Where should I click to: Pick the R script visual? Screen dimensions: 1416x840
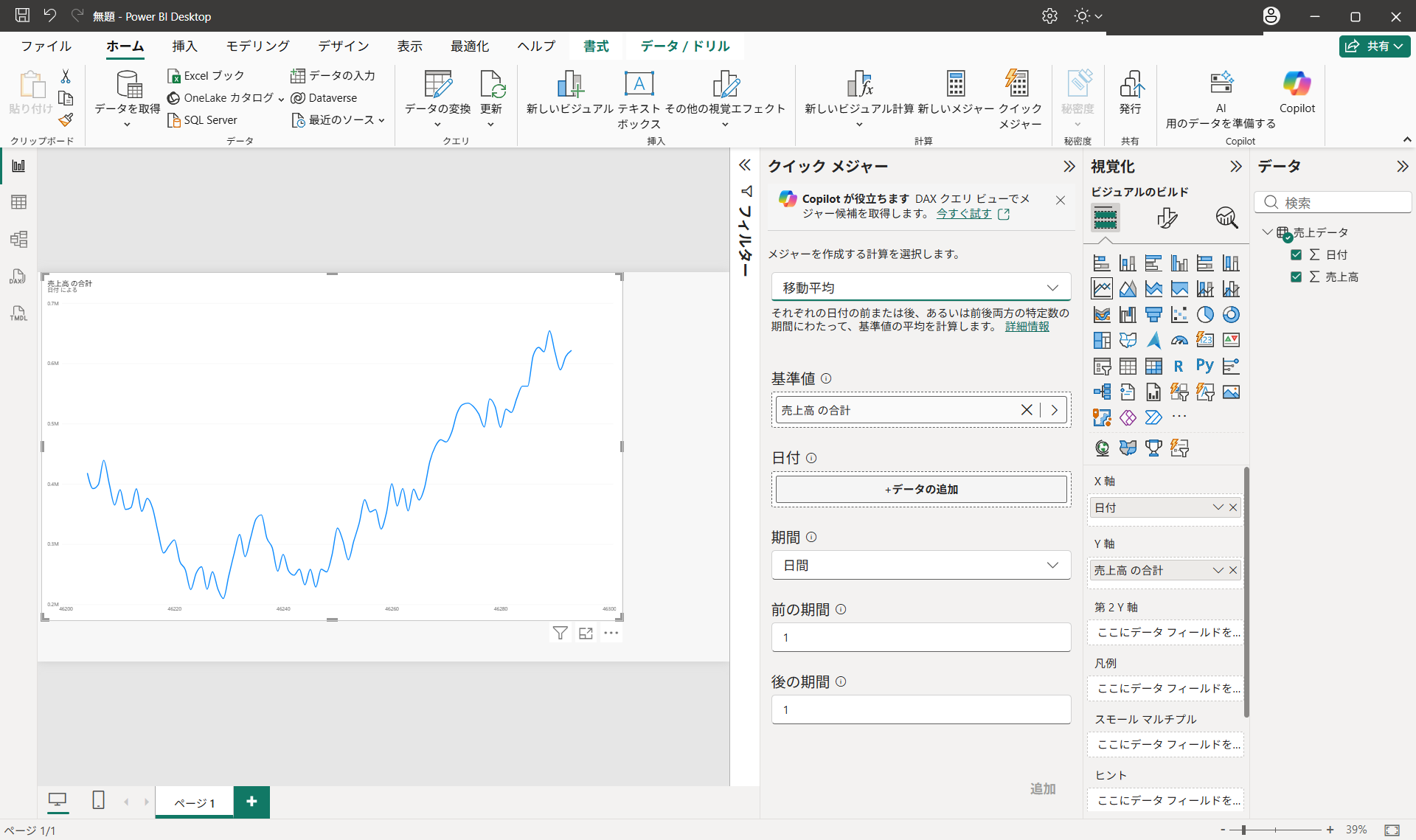[x=1179, y=366]
